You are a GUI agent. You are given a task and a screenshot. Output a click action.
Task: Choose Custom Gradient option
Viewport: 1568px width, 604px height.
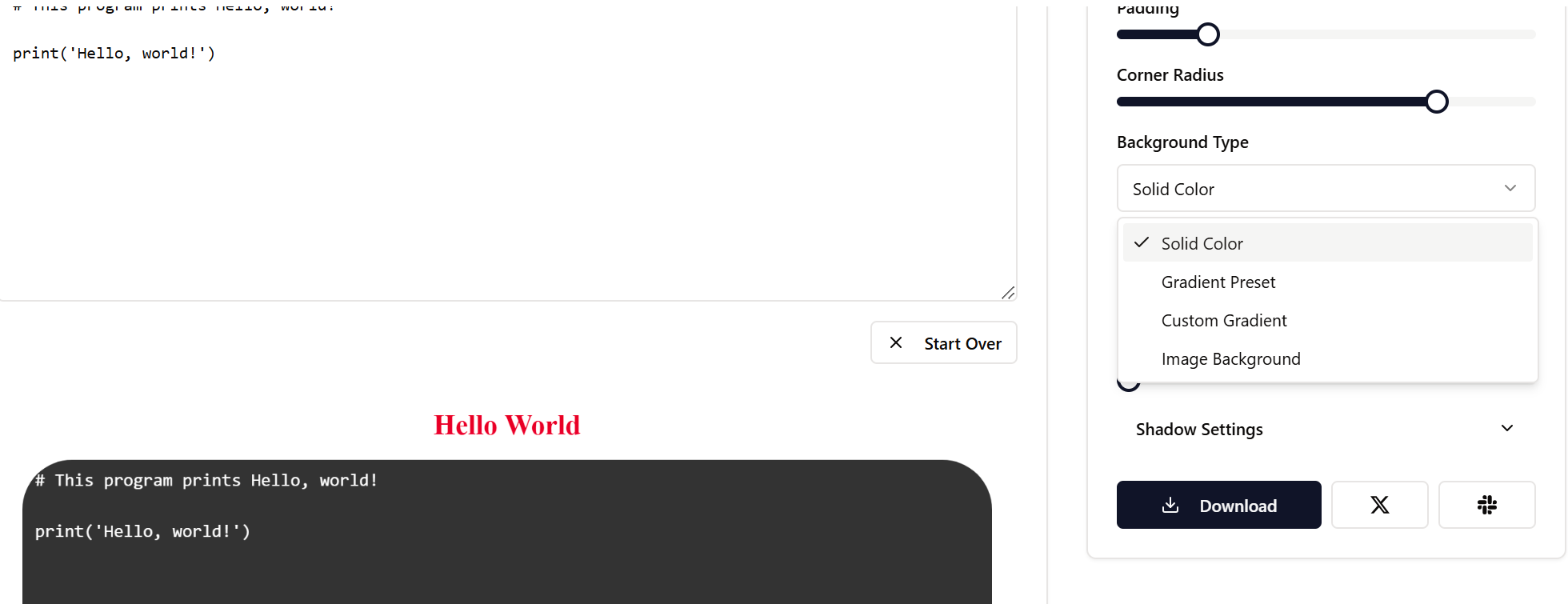(1327, 320)
